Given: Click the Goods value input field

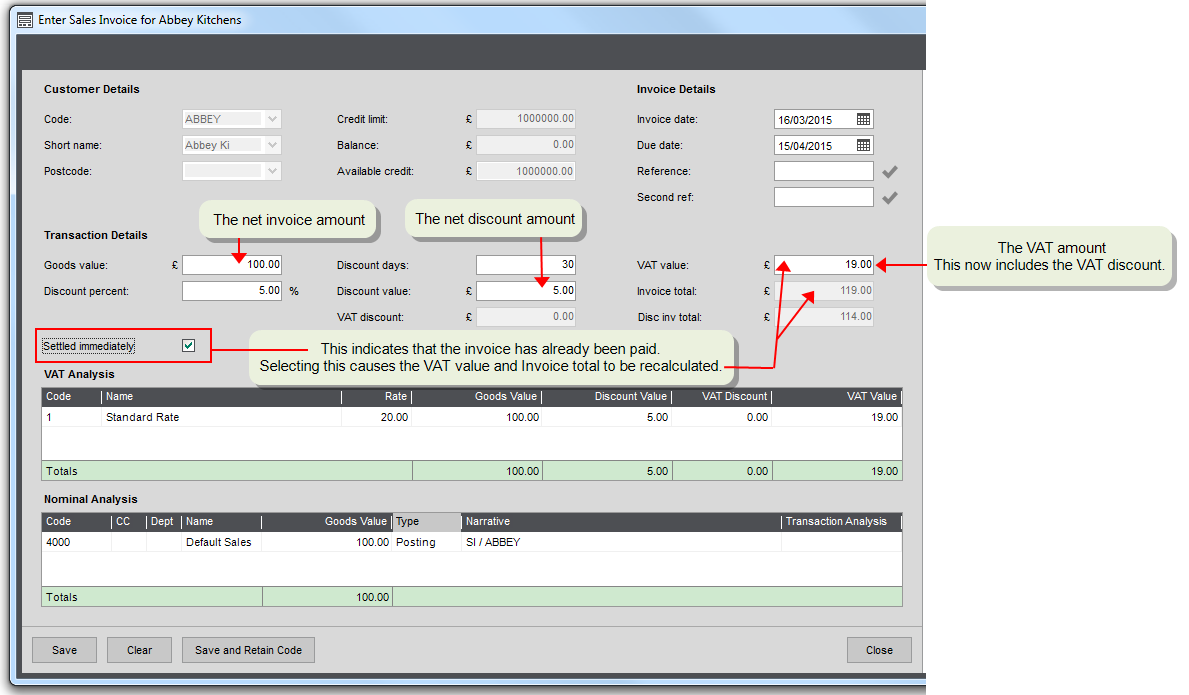Looking at the screenshot, I should tap(232, 265).
